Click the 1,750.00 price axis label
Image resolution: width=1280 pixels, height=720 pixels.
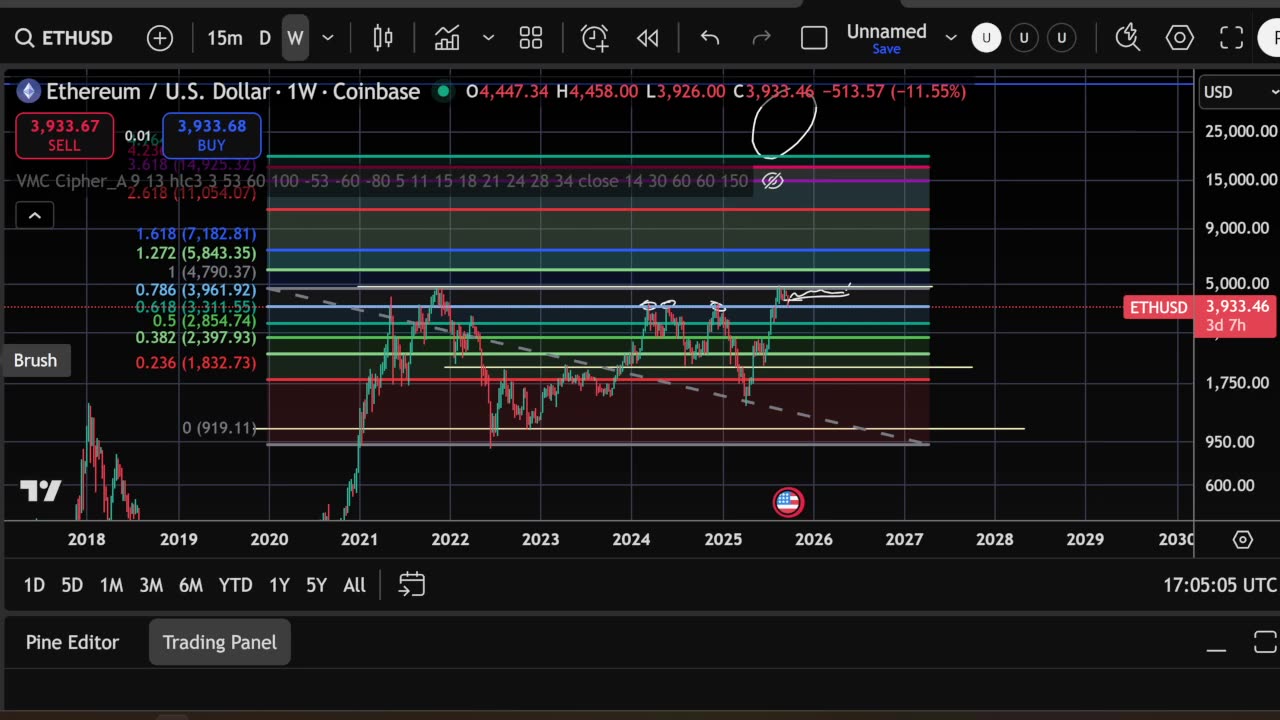coord(1237,383)
